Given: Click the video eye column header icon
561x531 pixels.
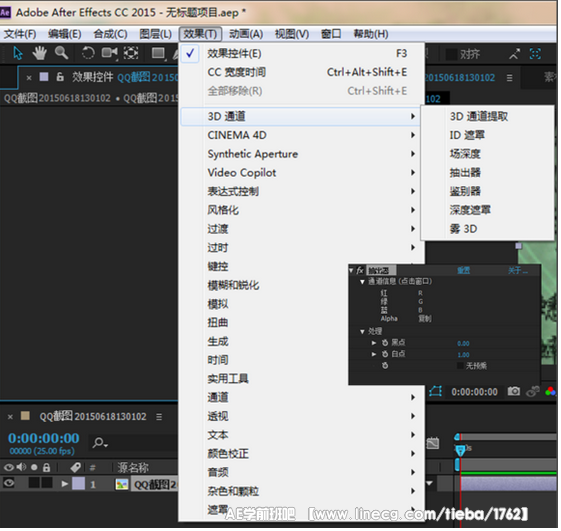Looking at the screenshot, I should 9,468.
